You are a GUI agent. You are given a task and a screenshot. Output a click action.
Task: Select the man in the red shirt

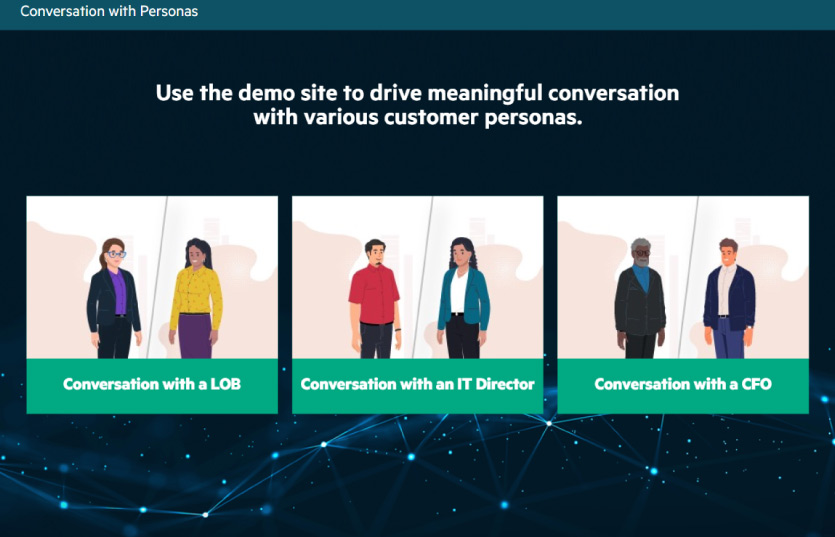click(x=375, y=297)
